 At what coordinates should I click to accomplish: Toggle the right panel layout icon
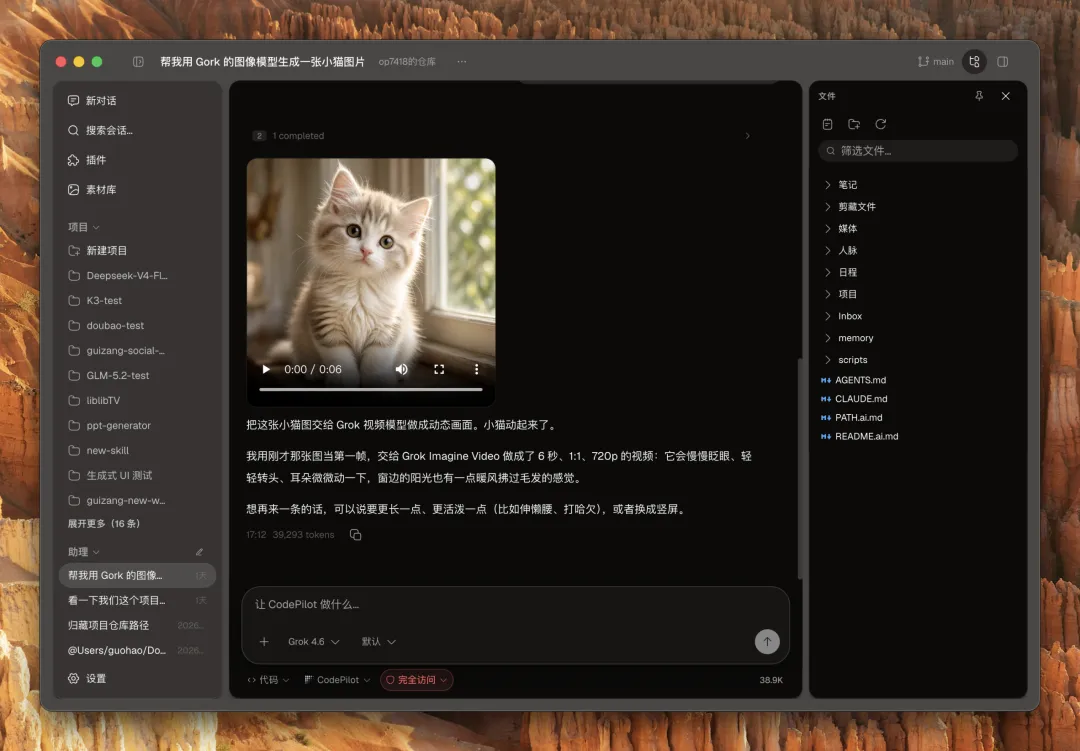tap(1002, 61)
